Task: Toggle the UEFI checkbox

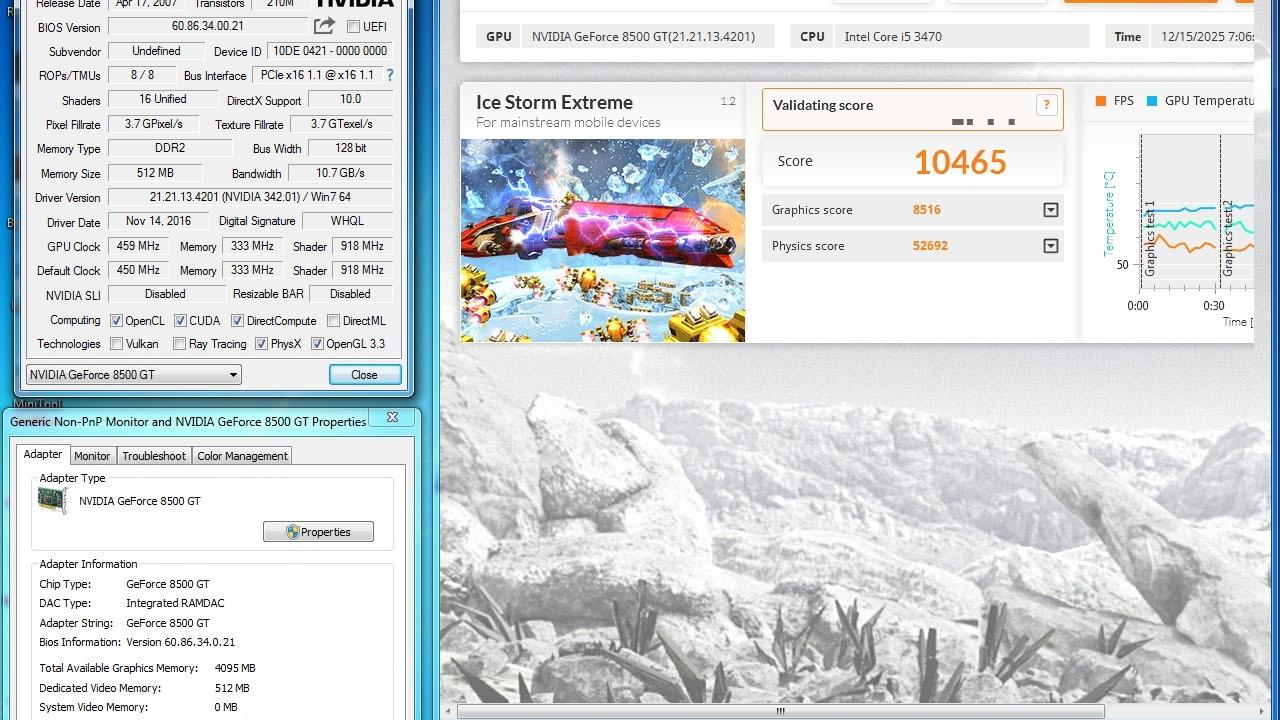Action: click(x=353, y=27)
